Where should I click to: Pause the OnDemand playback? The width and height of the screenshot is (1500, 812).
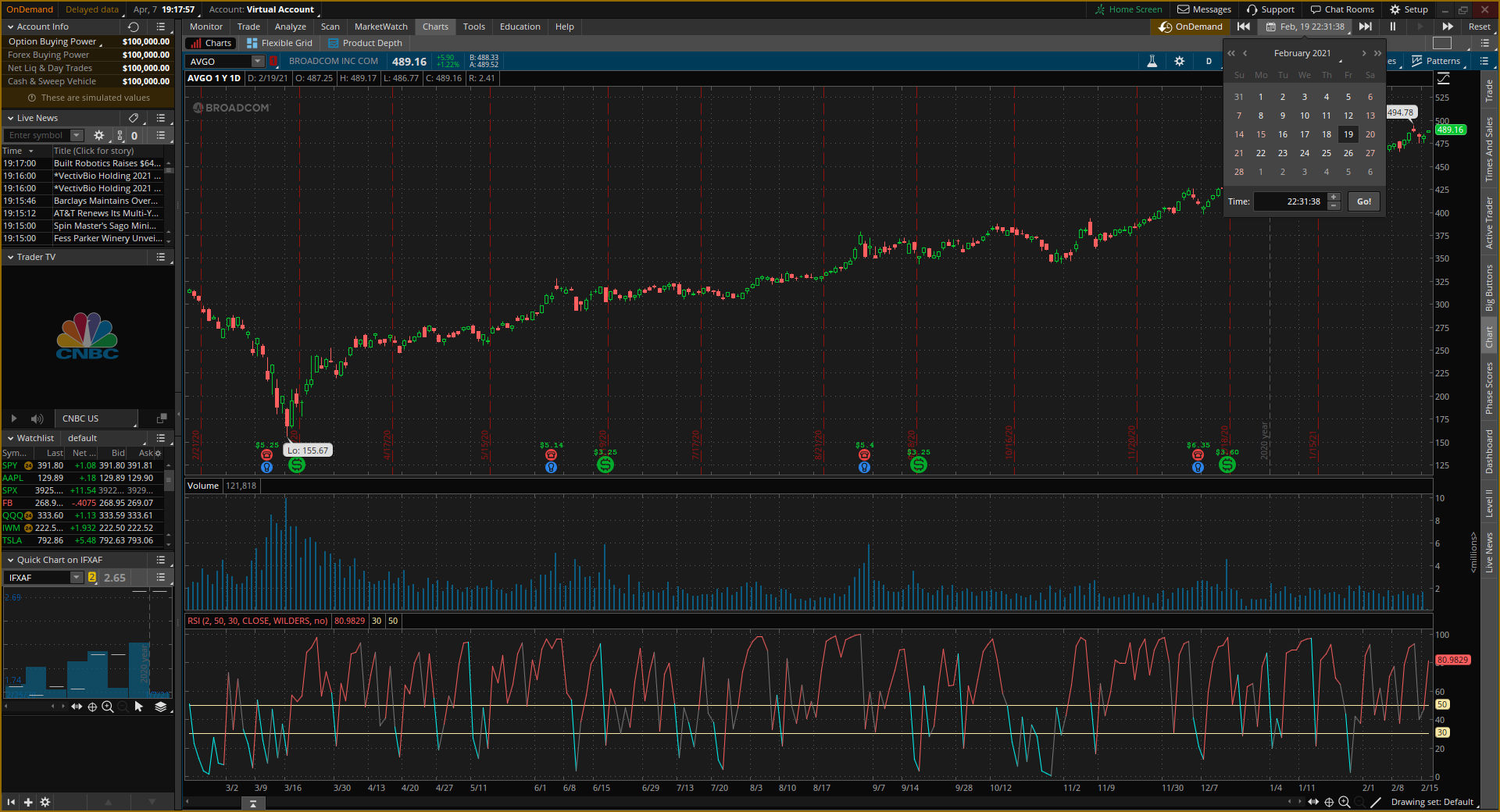click(1392, 27)
